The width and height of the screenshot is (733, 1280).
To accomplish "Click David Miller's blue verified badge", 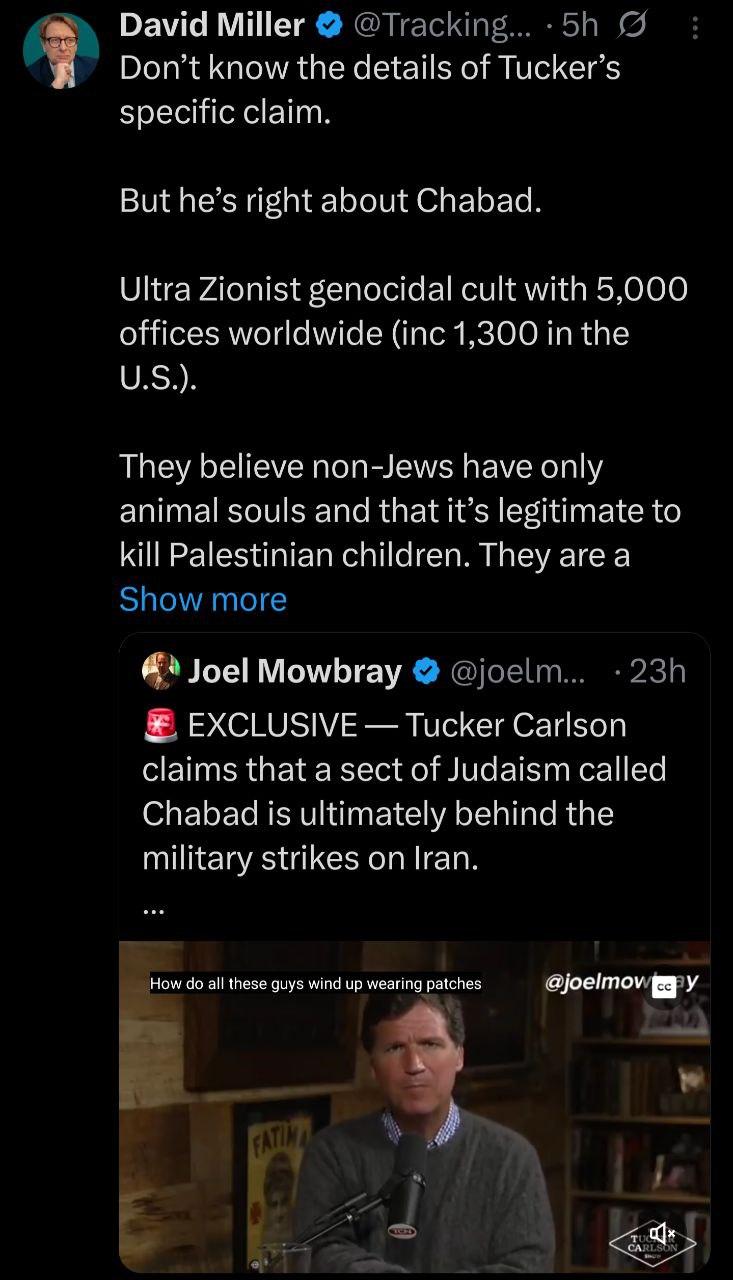I will tap(328, 25).
